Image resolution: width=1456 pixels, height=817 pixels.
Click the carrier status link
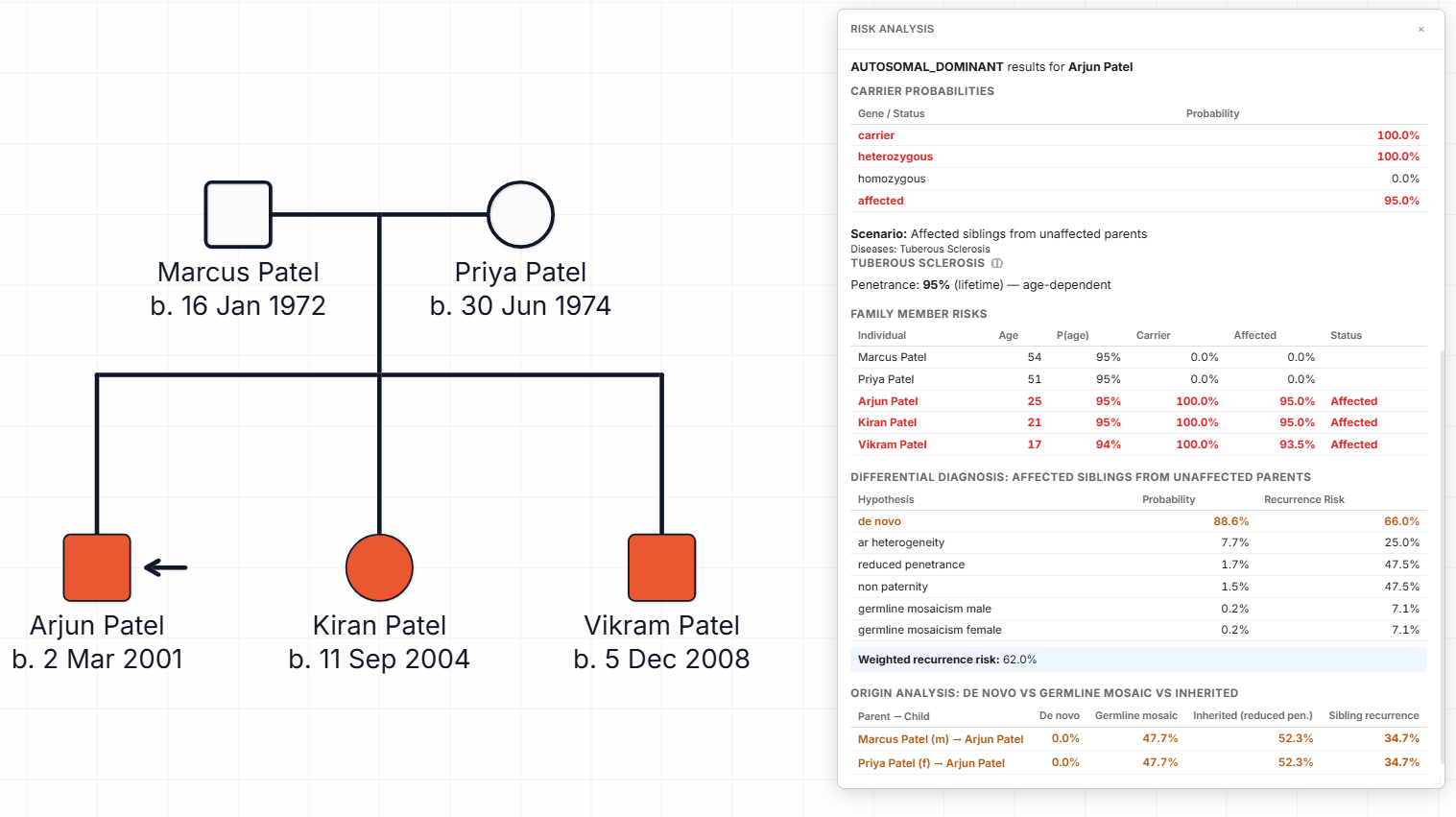(x=875, y=135)
